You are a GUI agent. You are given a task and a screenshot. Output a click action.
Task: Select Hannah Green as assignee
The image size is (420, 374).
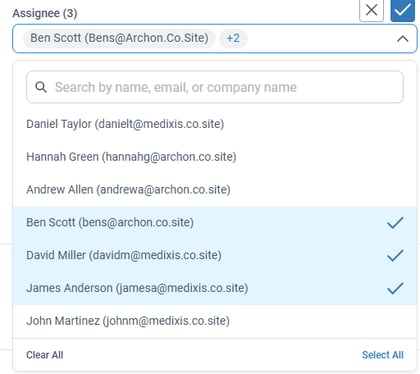(215, 157)
